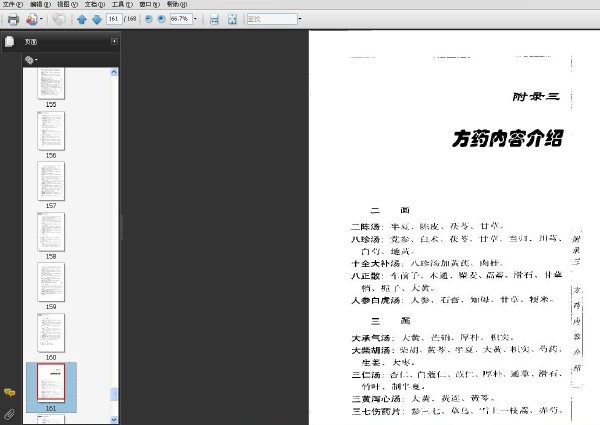Click the greyed-out pages icon in the toolbar
This screenshot has height=425, width=600.
(x=59, y=19)
